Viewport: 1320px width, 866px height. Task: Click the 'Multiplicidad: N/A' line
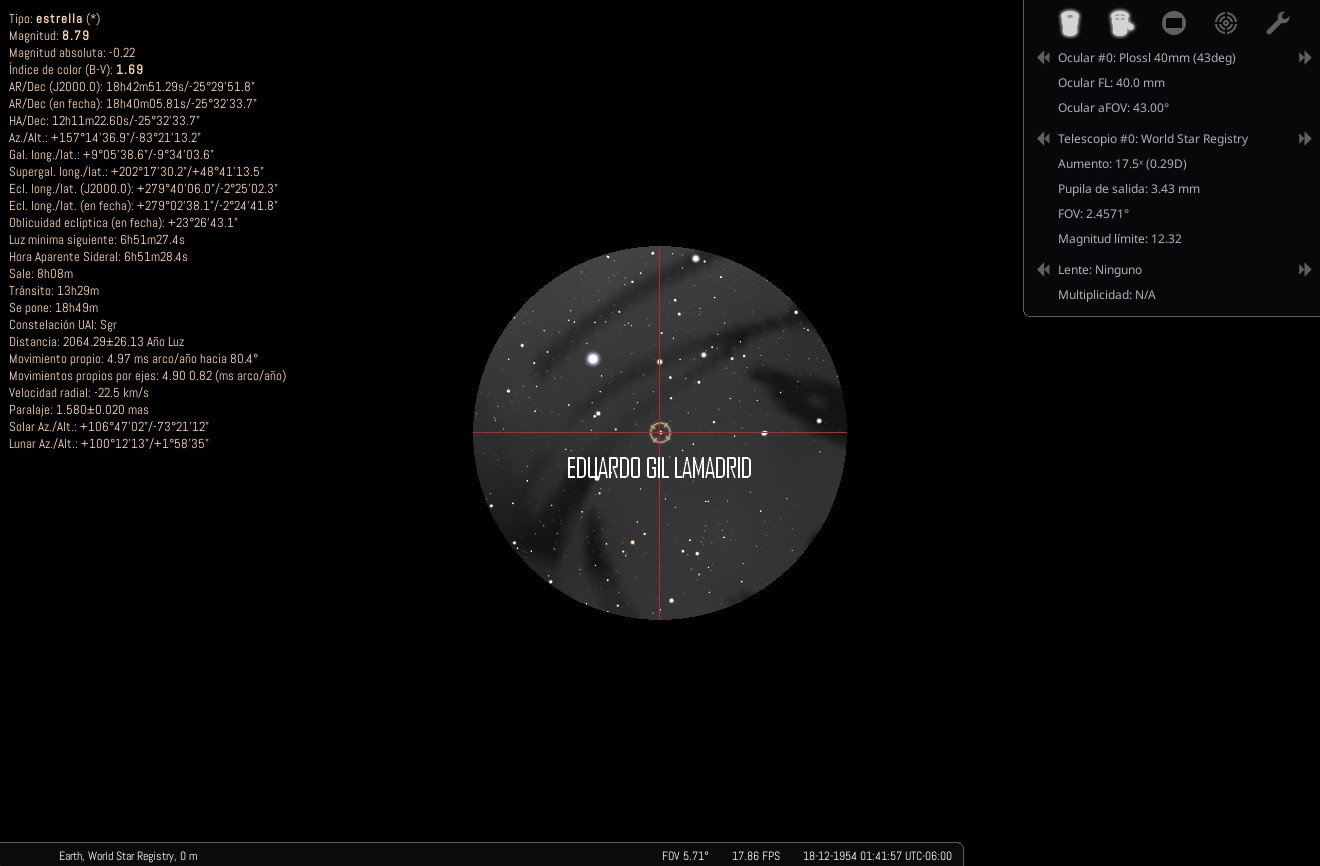point(1107,295)
